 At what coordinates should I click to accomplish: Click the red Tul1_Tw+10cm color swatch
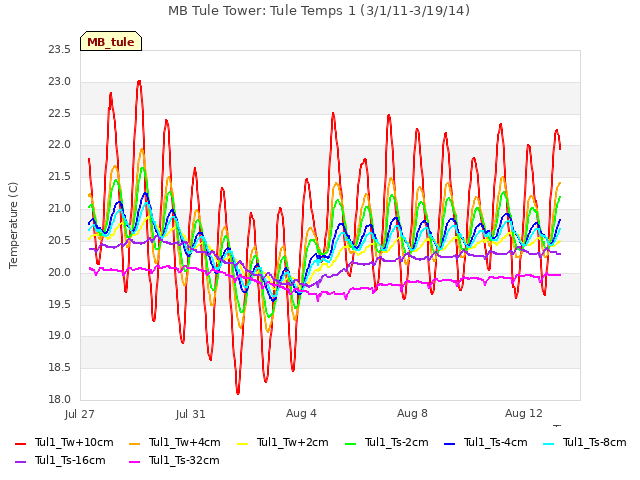pos(20,444)
